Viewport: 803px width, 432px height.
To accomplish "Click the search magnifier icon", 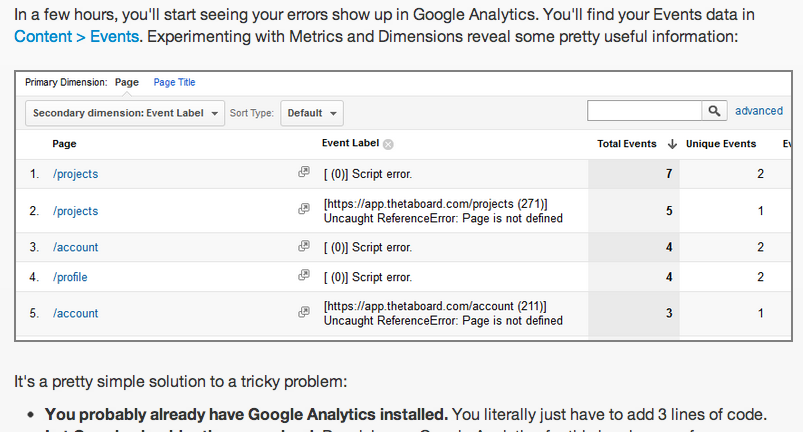I will (x=714, y=111).
